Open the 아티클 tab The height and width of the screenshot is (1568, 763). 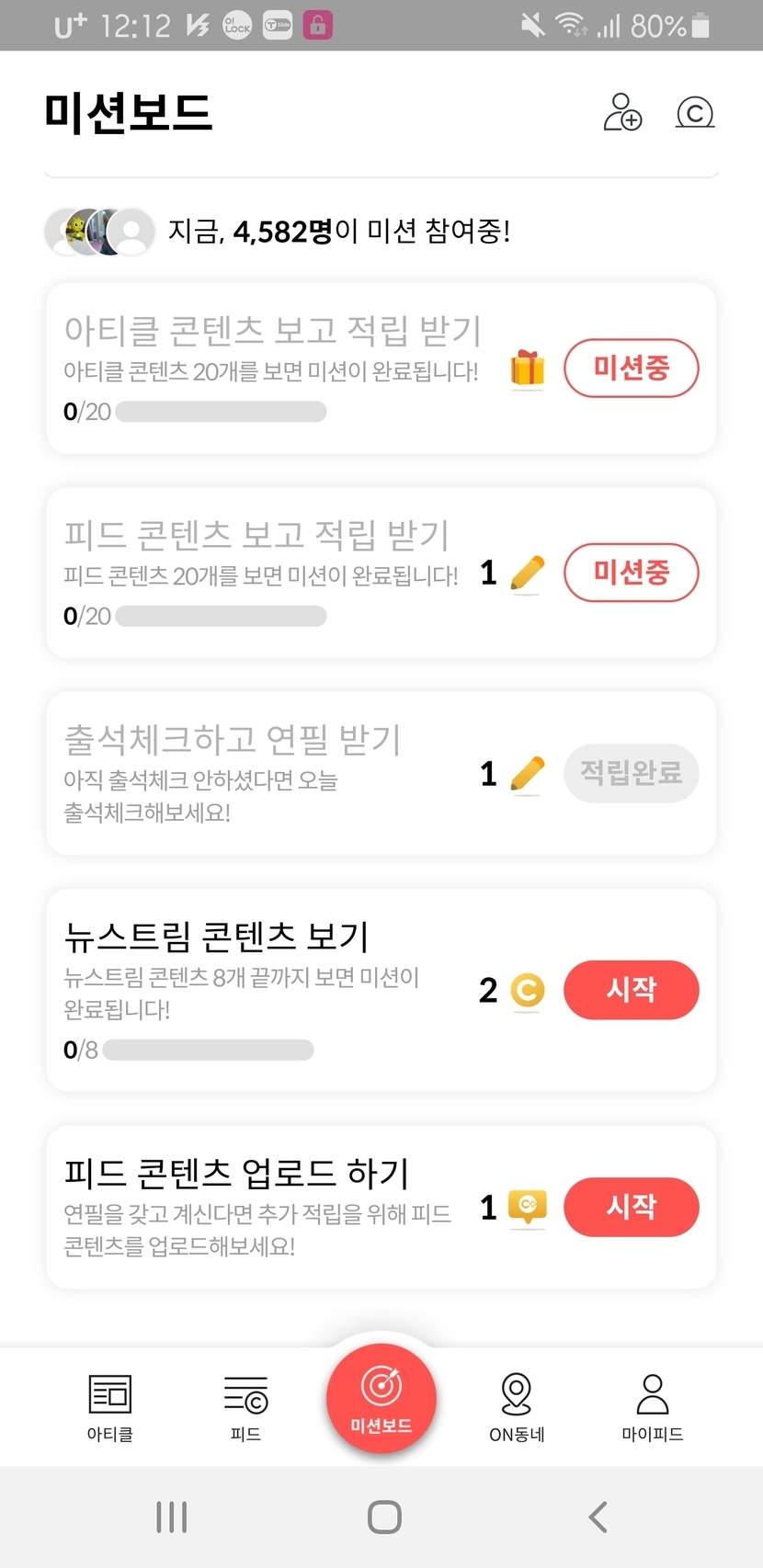110,1407
